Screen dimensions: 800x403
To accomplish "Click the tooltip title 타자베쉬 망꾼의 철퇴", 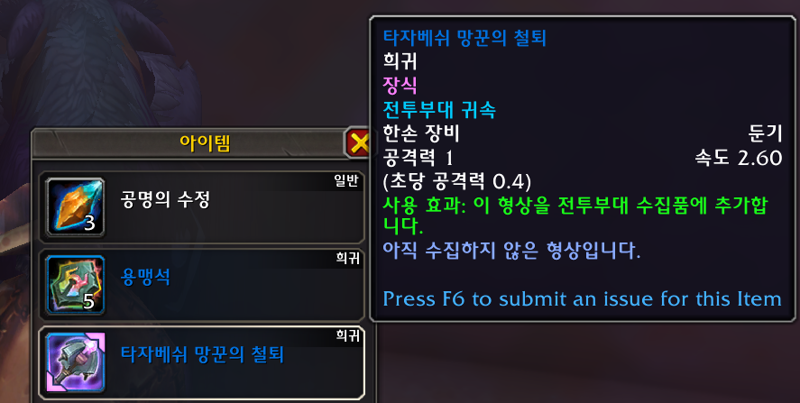I will [x=464, y=38].
